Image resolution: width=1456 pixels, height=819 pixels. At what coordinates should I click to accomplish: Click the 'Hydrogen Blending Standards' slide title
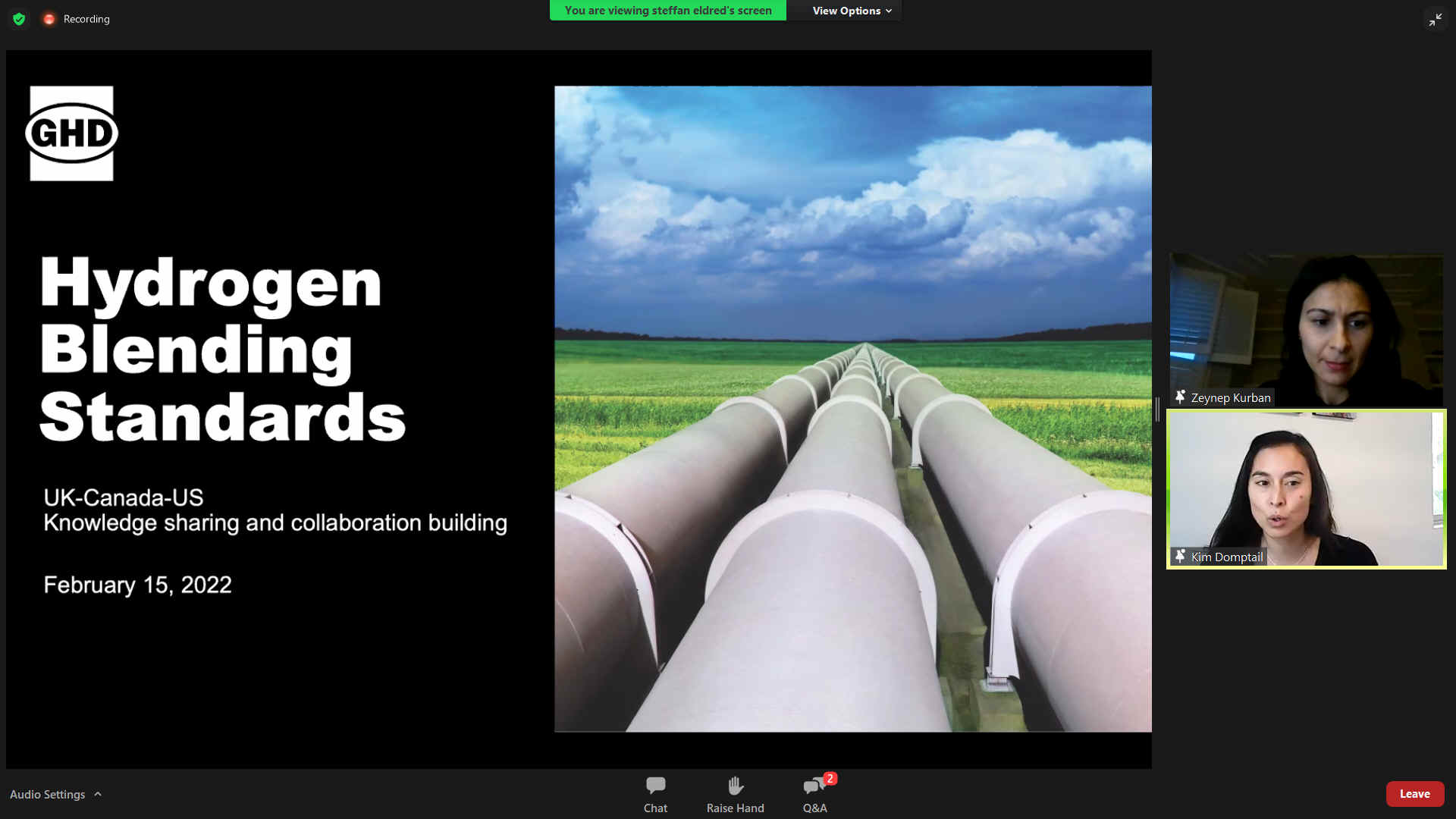(222, 349)
